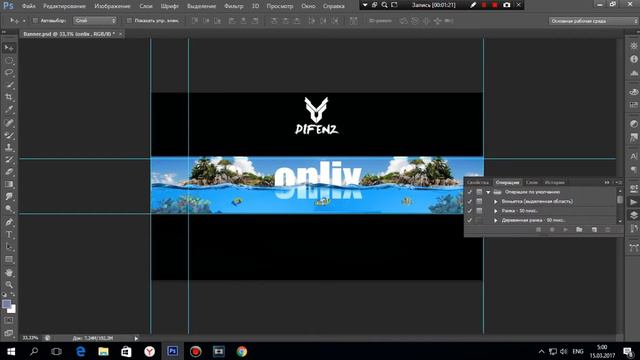Viewport: 640px width, 360px height.
Task: Open the Редактирование menu
Action: (64, 6)
